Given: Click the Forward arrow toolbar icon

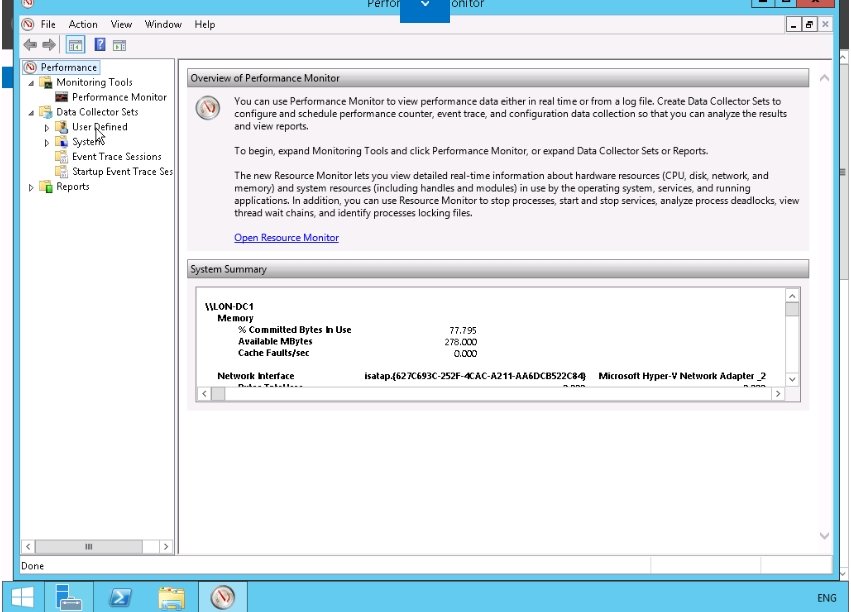Looking at the screenshot, I should [x=49, y=45].
